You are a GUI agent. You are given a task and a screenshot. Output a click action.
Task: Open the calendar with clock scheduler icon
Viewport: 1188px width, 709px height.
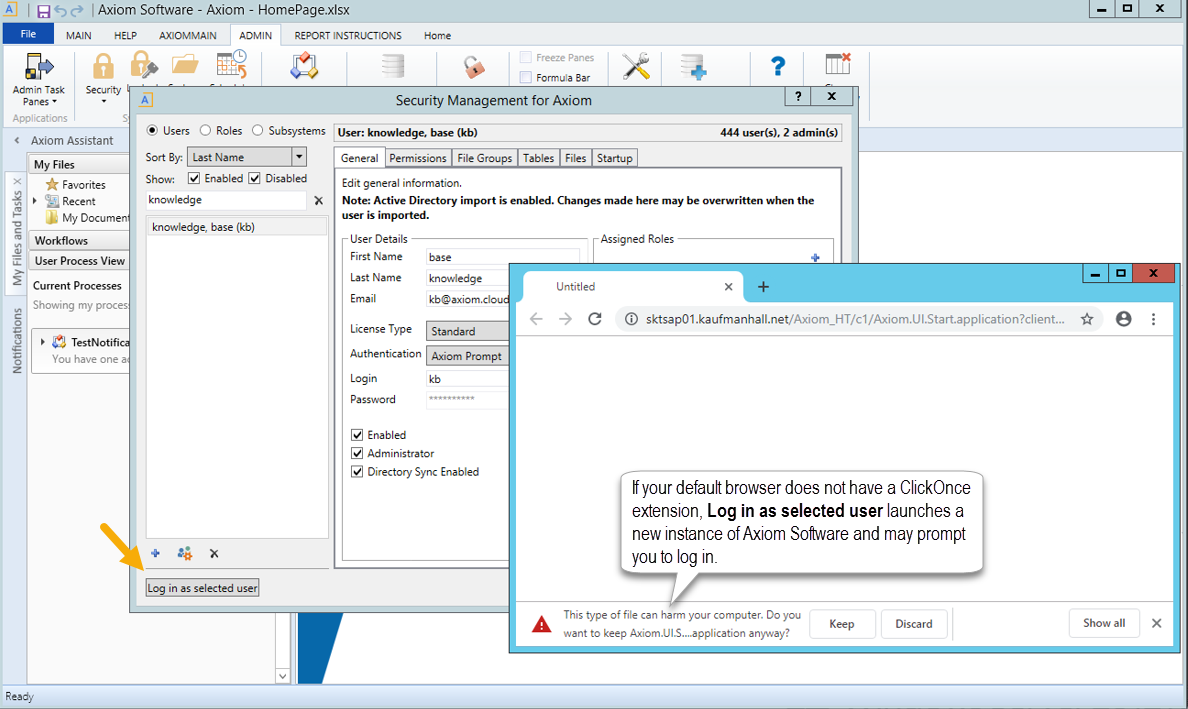coord(231,65)
